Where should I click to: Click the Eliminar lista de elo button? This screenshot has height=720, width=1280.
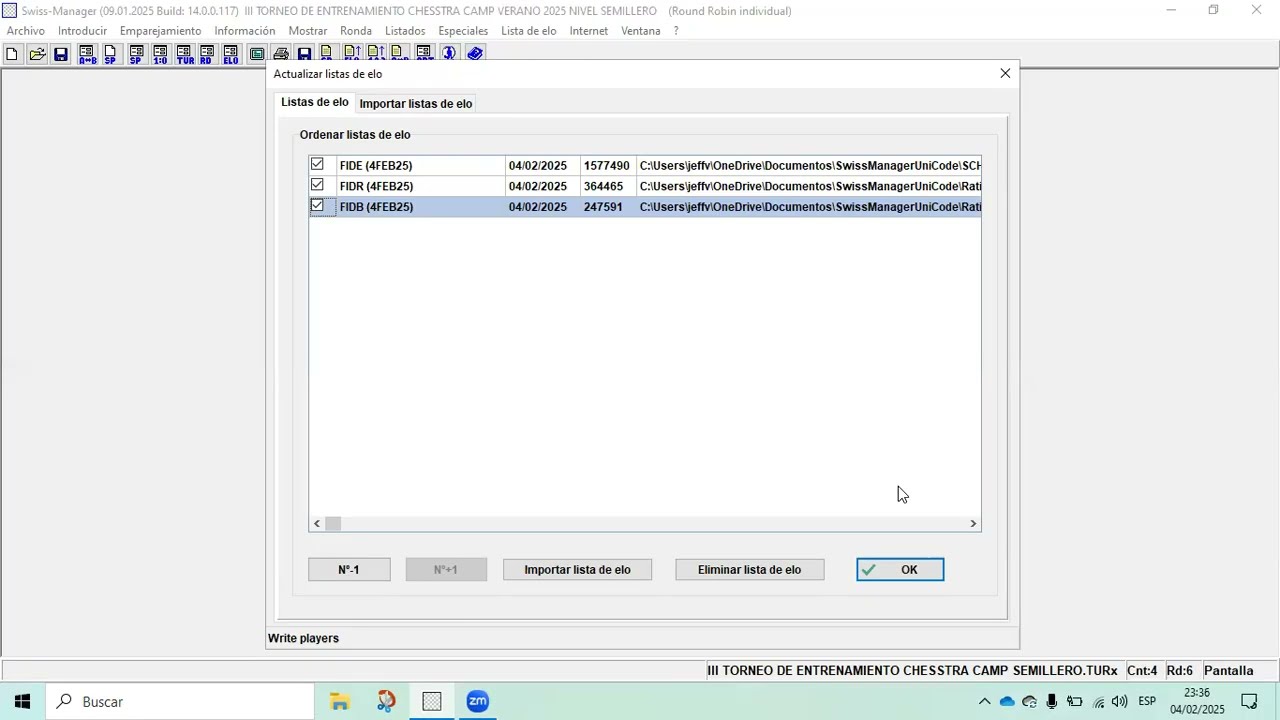coord(750,570)
